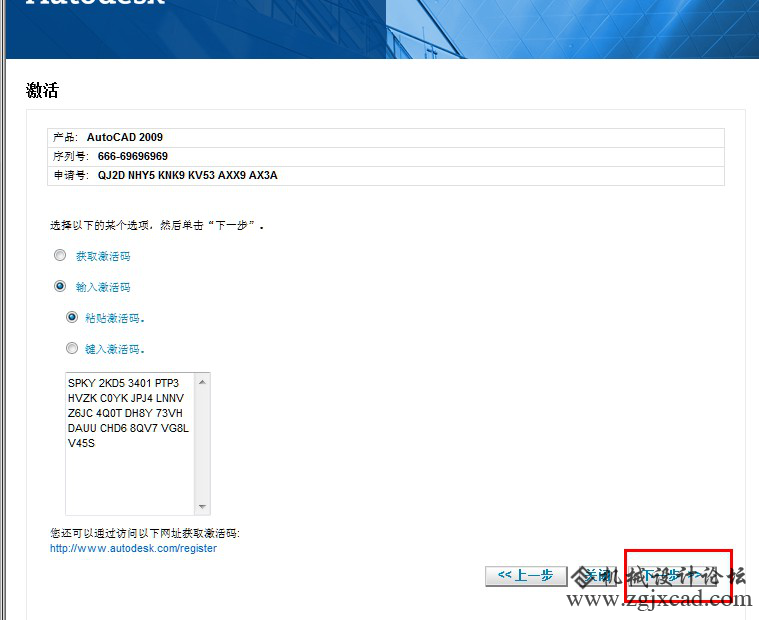Click the text box scrollbar up arrow
This screenshot has width=759, height=620.
point(202,382)
